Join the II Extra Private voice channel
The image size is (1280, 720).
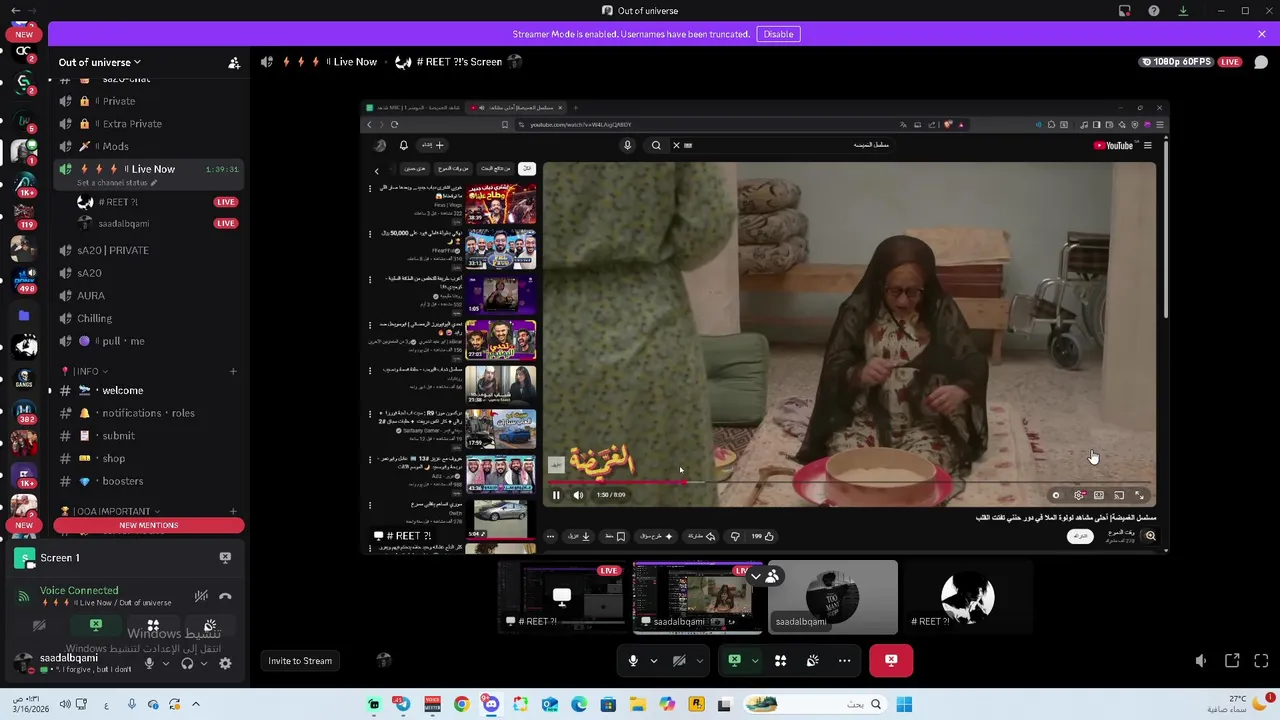pyautogui.click(x=150, y=124)
